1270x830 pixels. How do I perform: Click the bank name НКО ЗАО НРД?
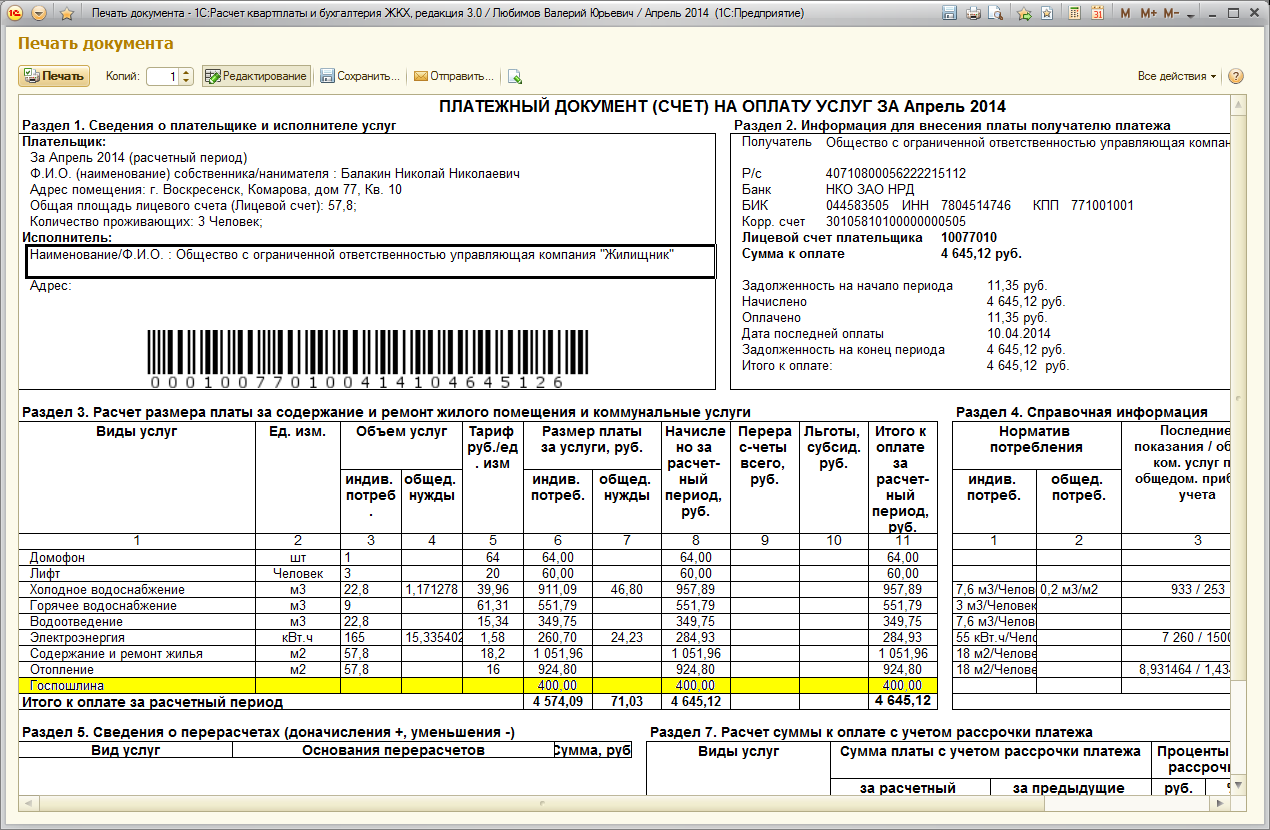pyautogui.click(x=869, y=189)
